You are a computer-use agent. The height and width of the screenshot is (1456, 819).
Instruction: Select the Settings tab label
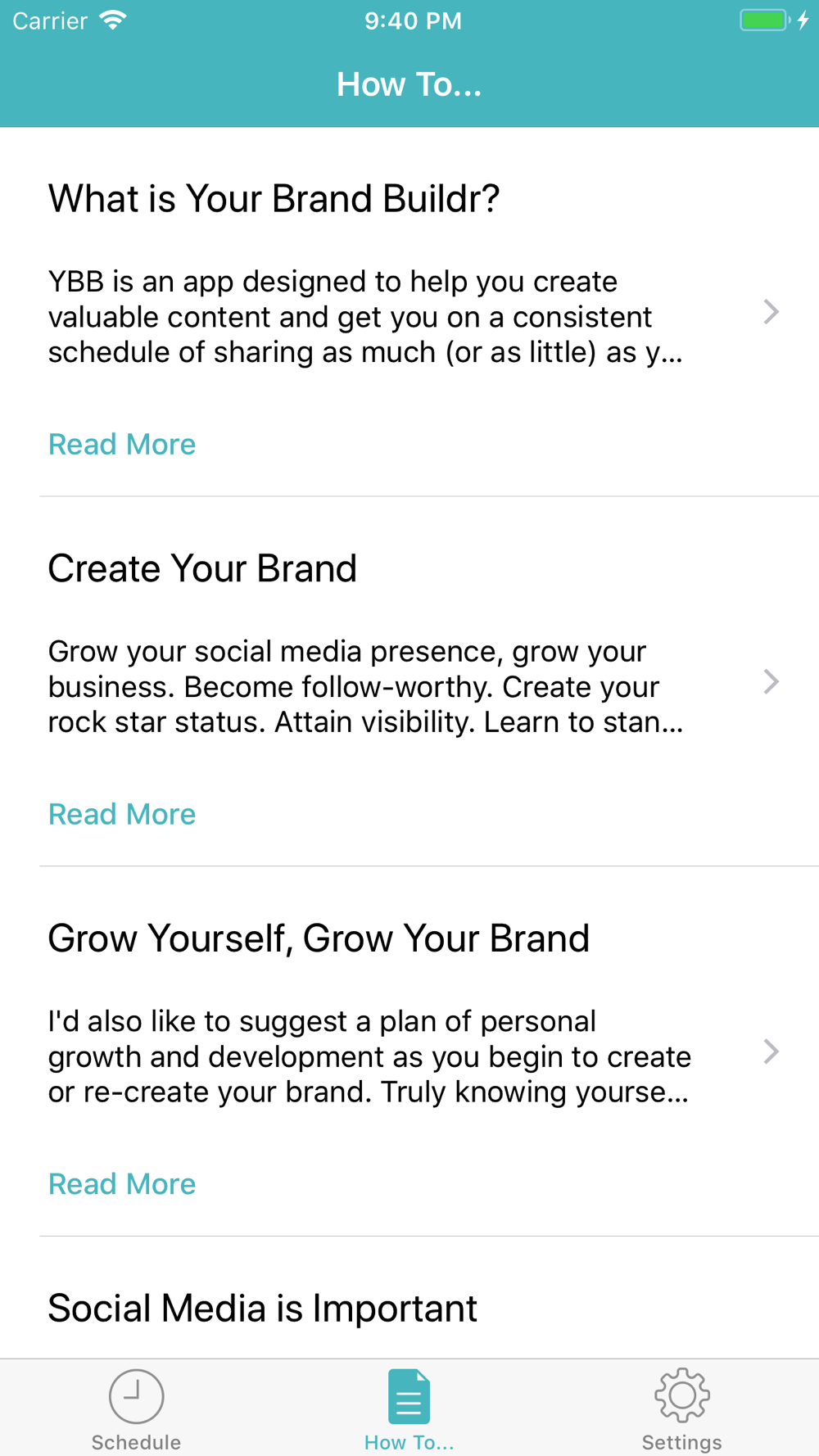[x=682, y=1442]
